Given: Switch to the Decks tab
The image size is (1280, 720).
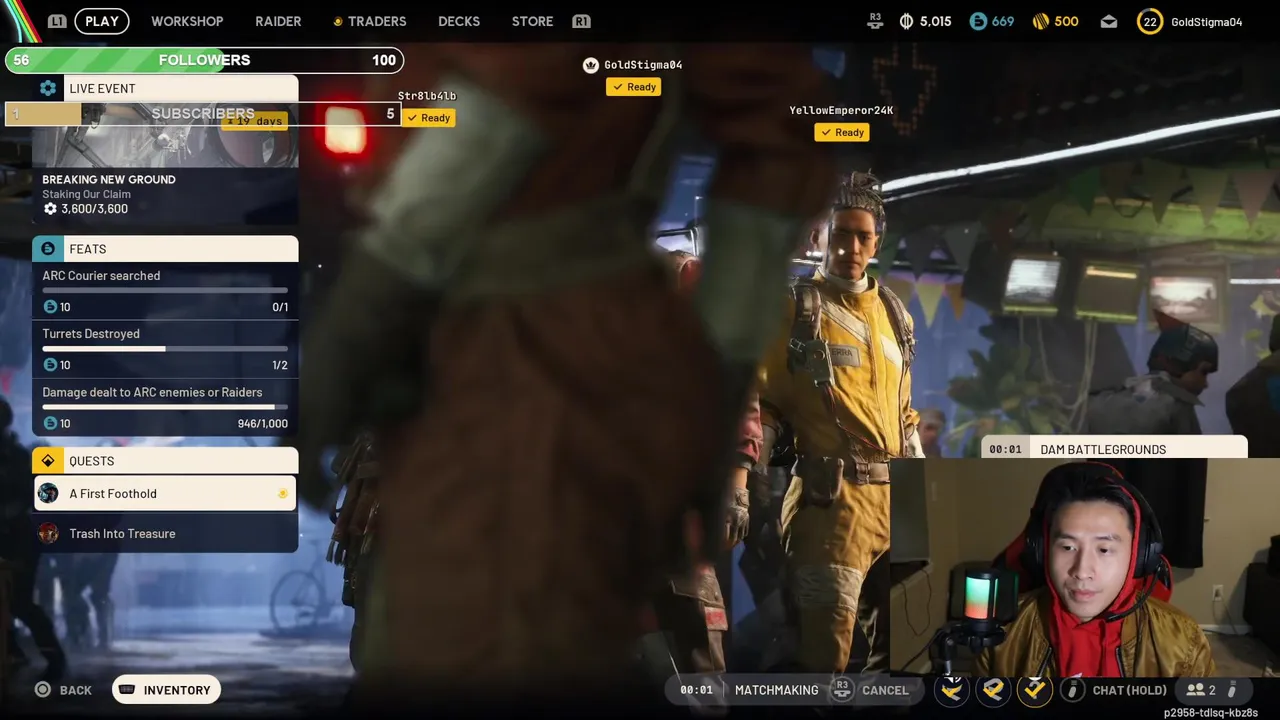Looking at the screenshot, I should coord(459,21).
